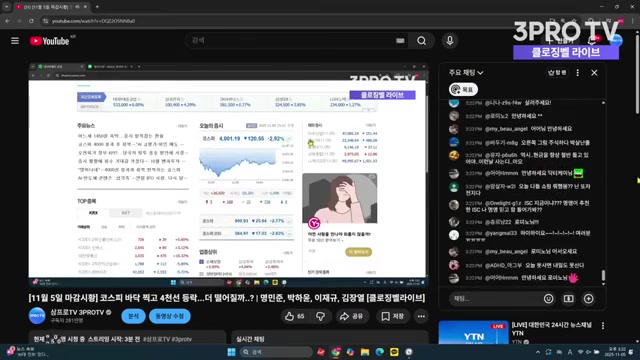Open Windows Start menu
640x360 pixels.
click(x=231, y=352)
